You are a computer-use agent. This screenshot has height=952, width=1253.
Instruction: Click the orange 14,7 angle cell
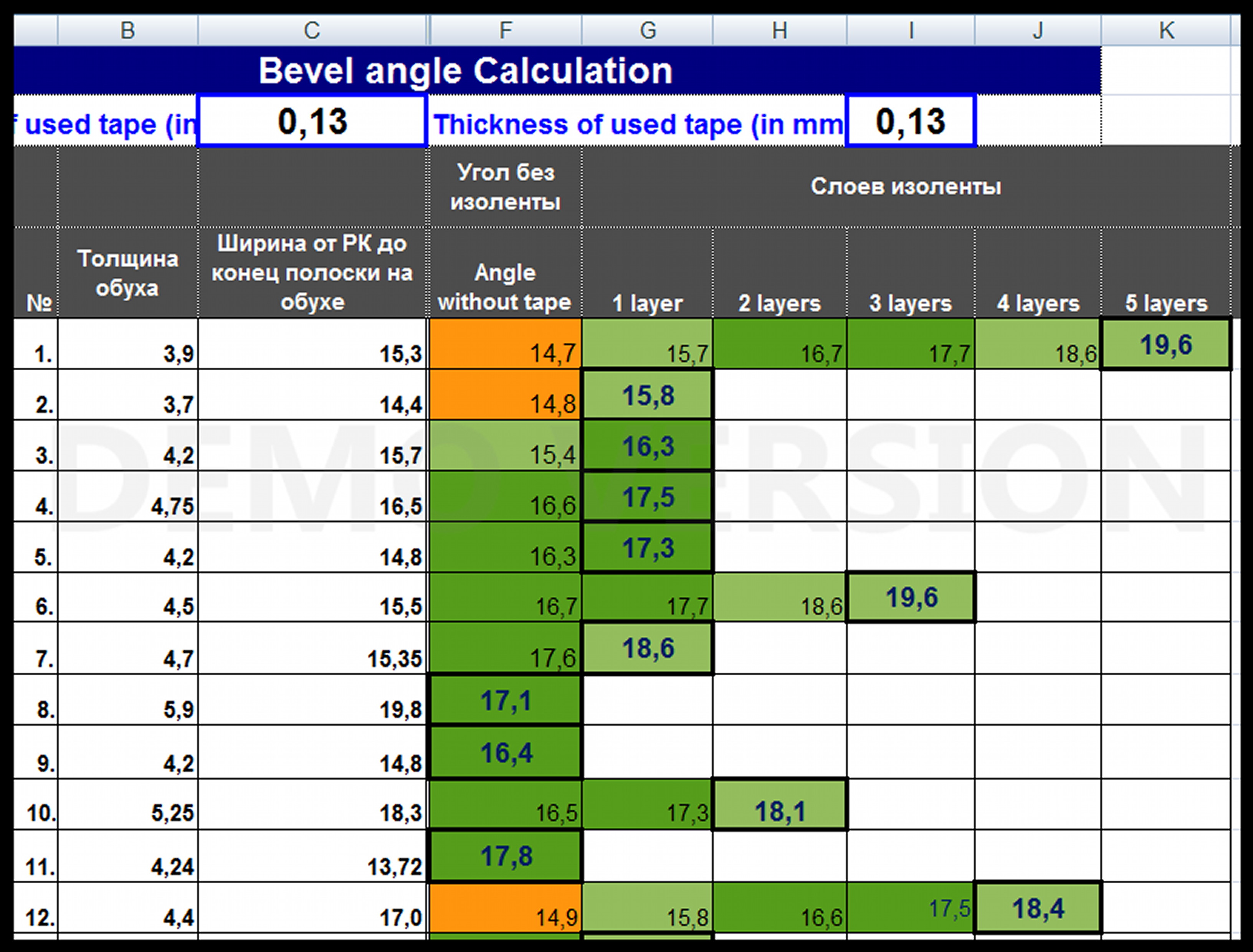(x=505, y=344)
